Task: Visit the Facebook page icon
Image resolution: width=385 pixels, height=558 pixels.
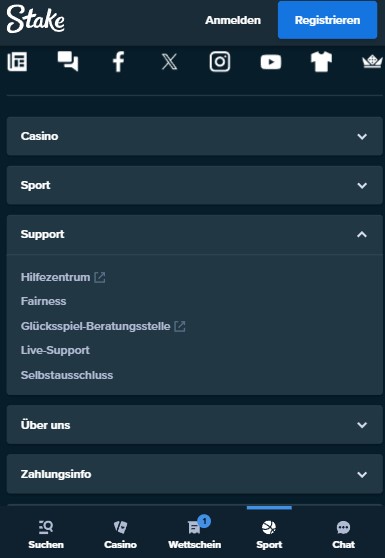Action: pyautogui.click(x=118, y=62)
